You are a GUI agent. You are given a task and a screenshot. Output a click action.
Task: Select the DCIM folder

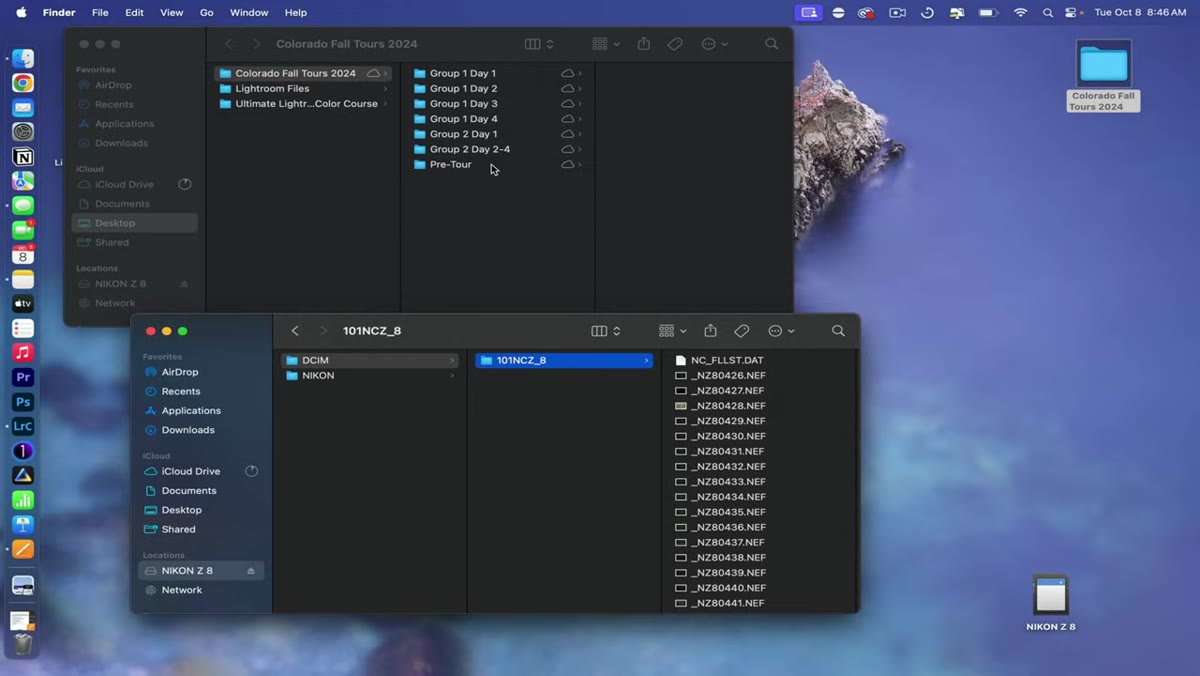tap(369, 361)
